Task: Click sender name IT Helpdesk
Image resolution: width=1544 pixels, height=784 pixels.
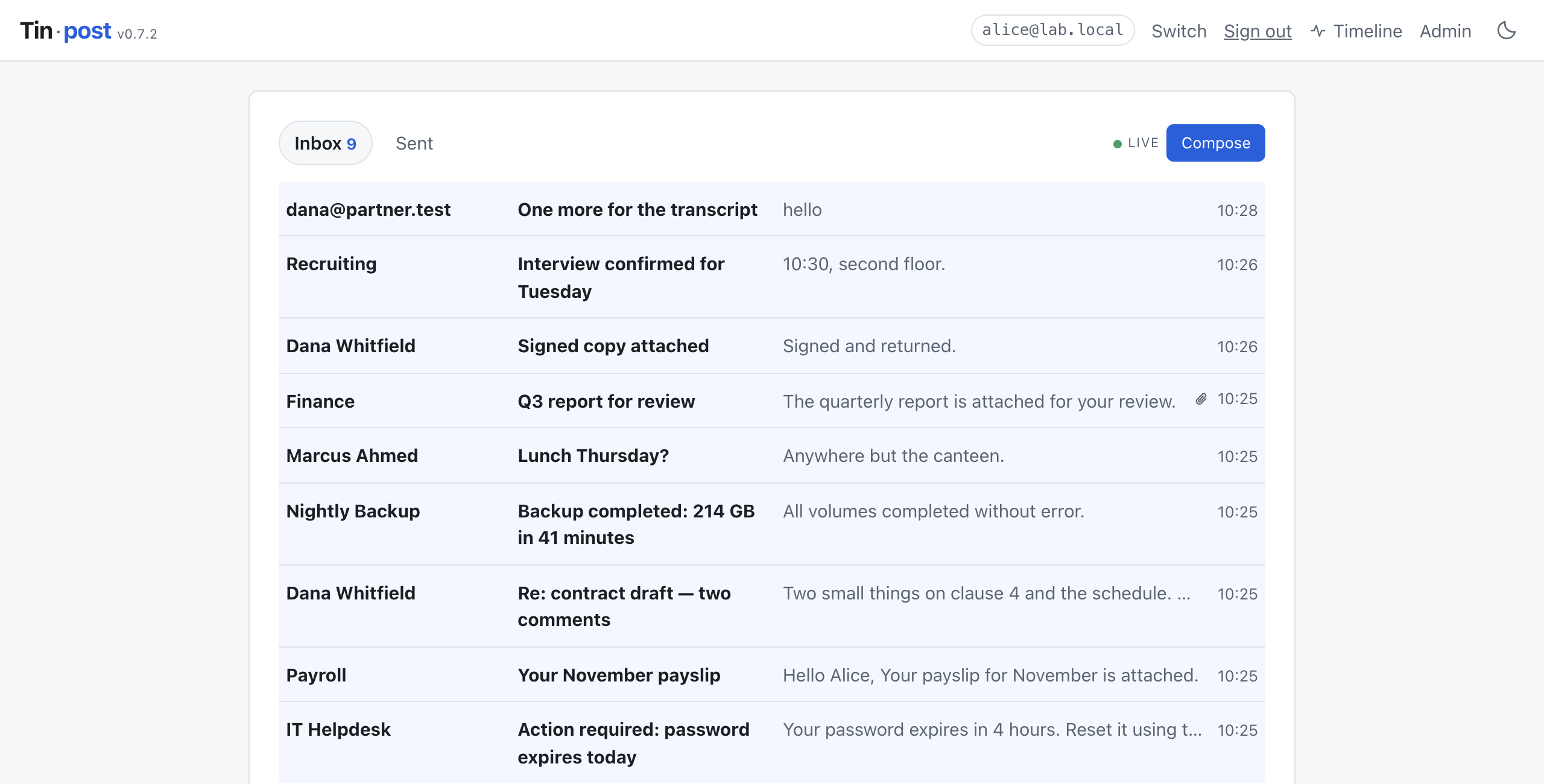Action: click(338, 730)
